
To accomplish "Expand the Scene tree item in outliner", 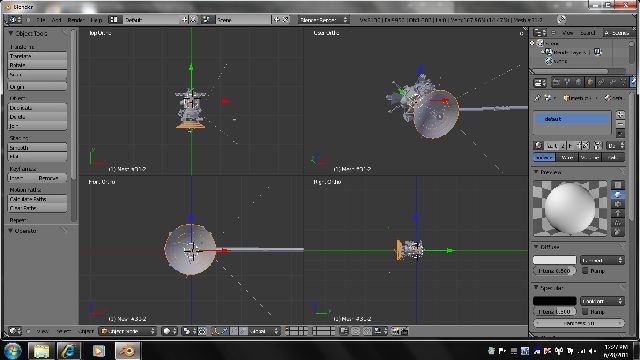I will pyautogui.click(x=533, y=43).
